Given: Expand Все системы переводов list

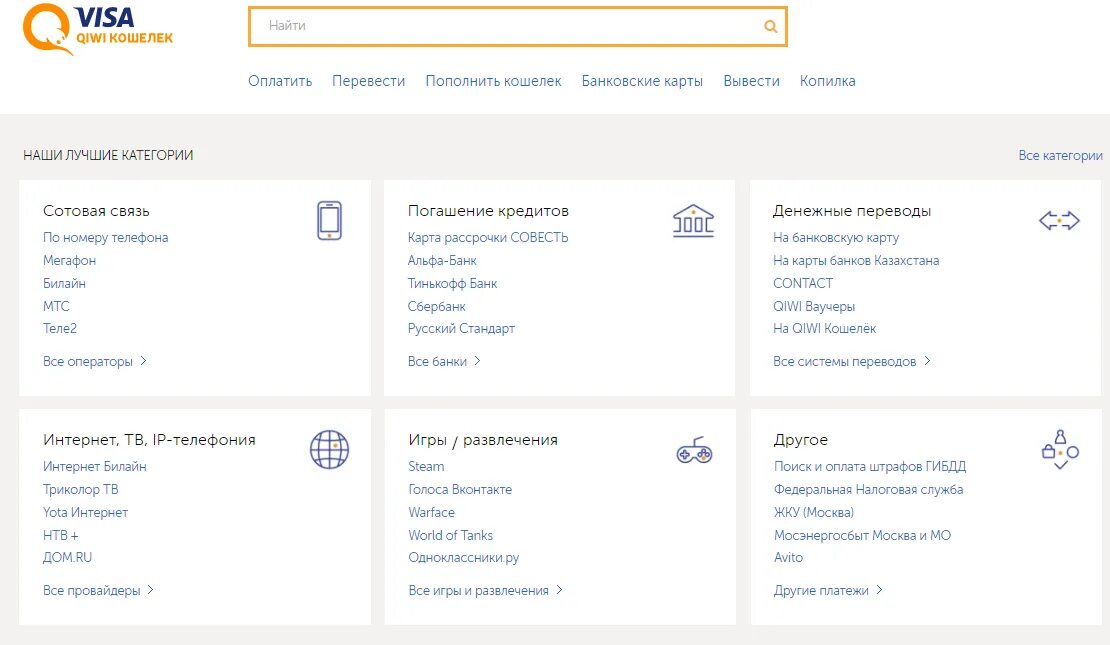Looking at the screenshot, I should [x=852, y=361].
